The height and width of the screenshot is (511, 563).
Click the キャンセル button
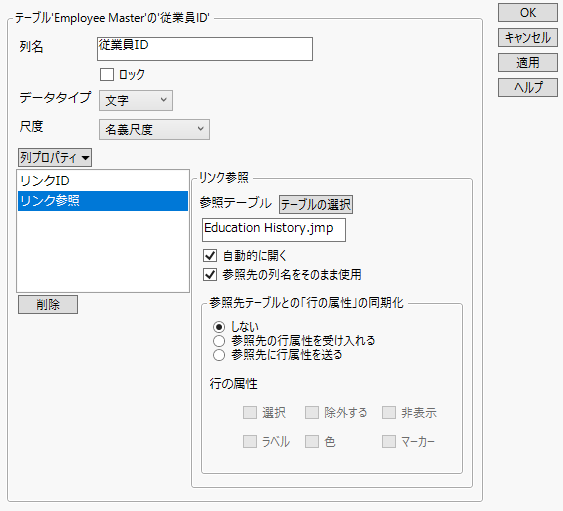[x=527, y=38]
